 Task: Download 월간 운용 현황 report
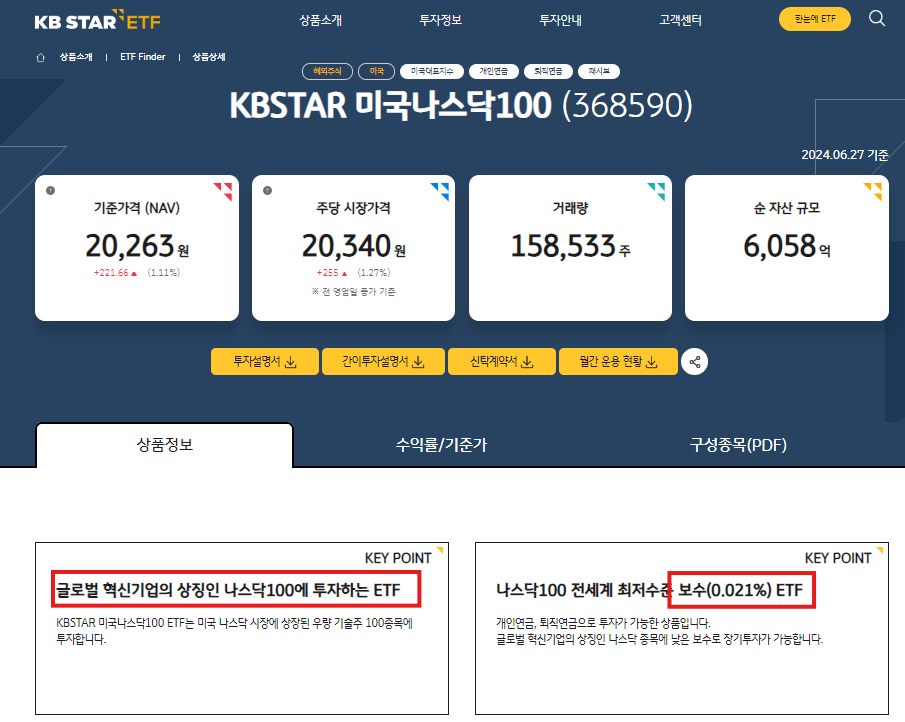[618, 362]
